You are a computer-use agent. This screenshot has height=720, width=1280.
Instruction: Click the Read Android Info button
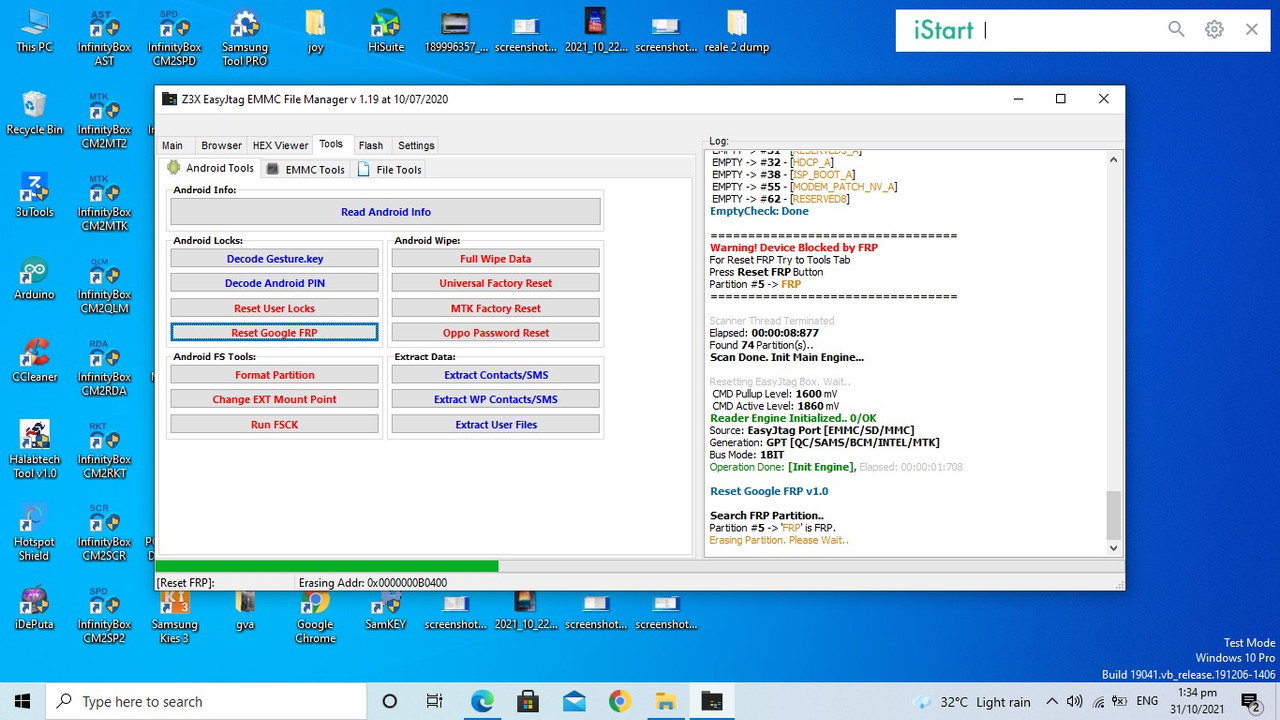(x=385, y=212)
